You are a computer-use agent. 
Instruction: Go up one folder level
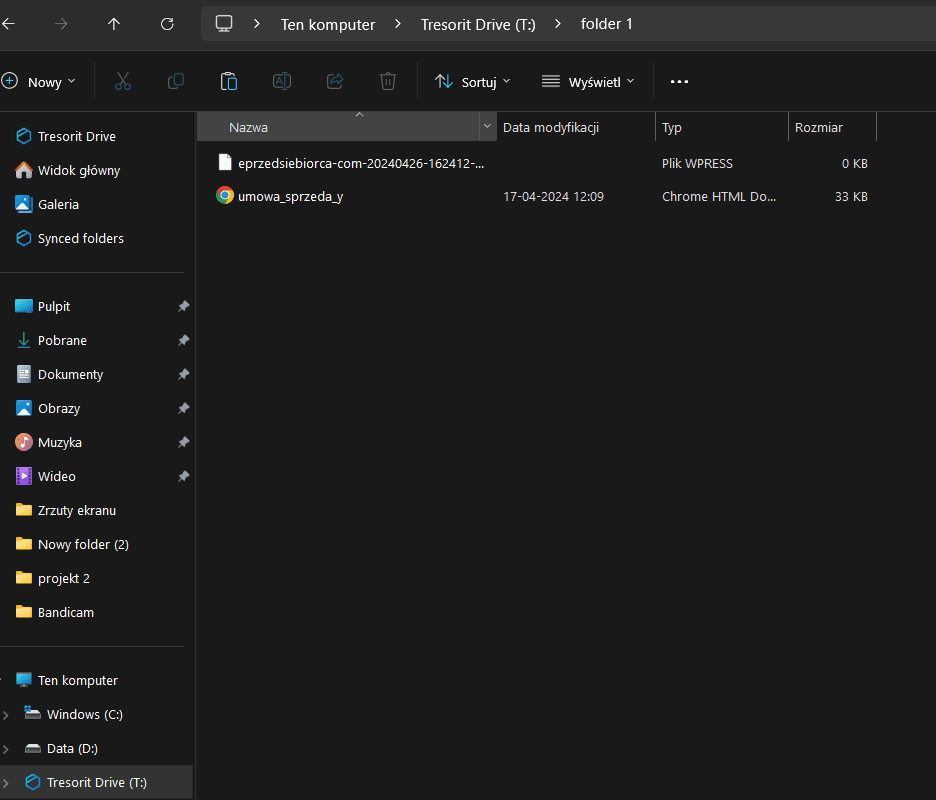[114, 23]
